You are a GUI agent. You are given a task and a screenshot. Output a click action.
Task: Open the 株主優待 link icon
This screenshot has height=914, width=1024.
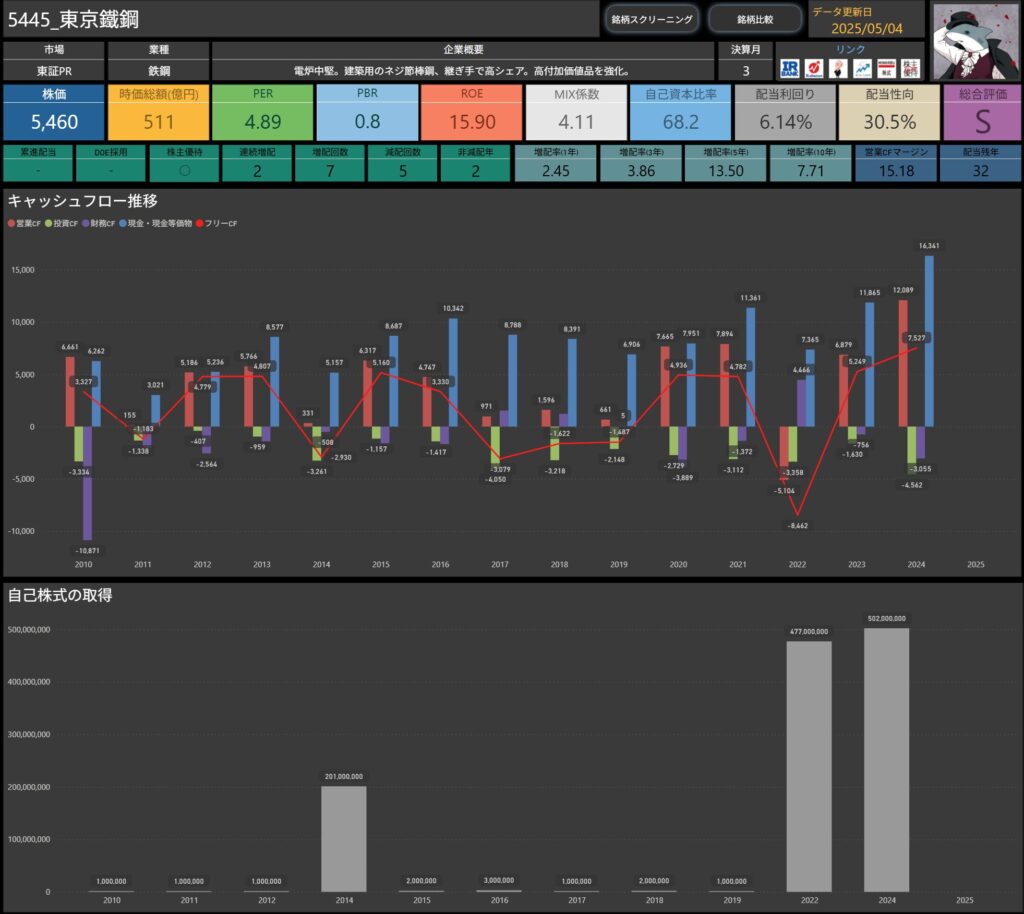tap(910, 69)
